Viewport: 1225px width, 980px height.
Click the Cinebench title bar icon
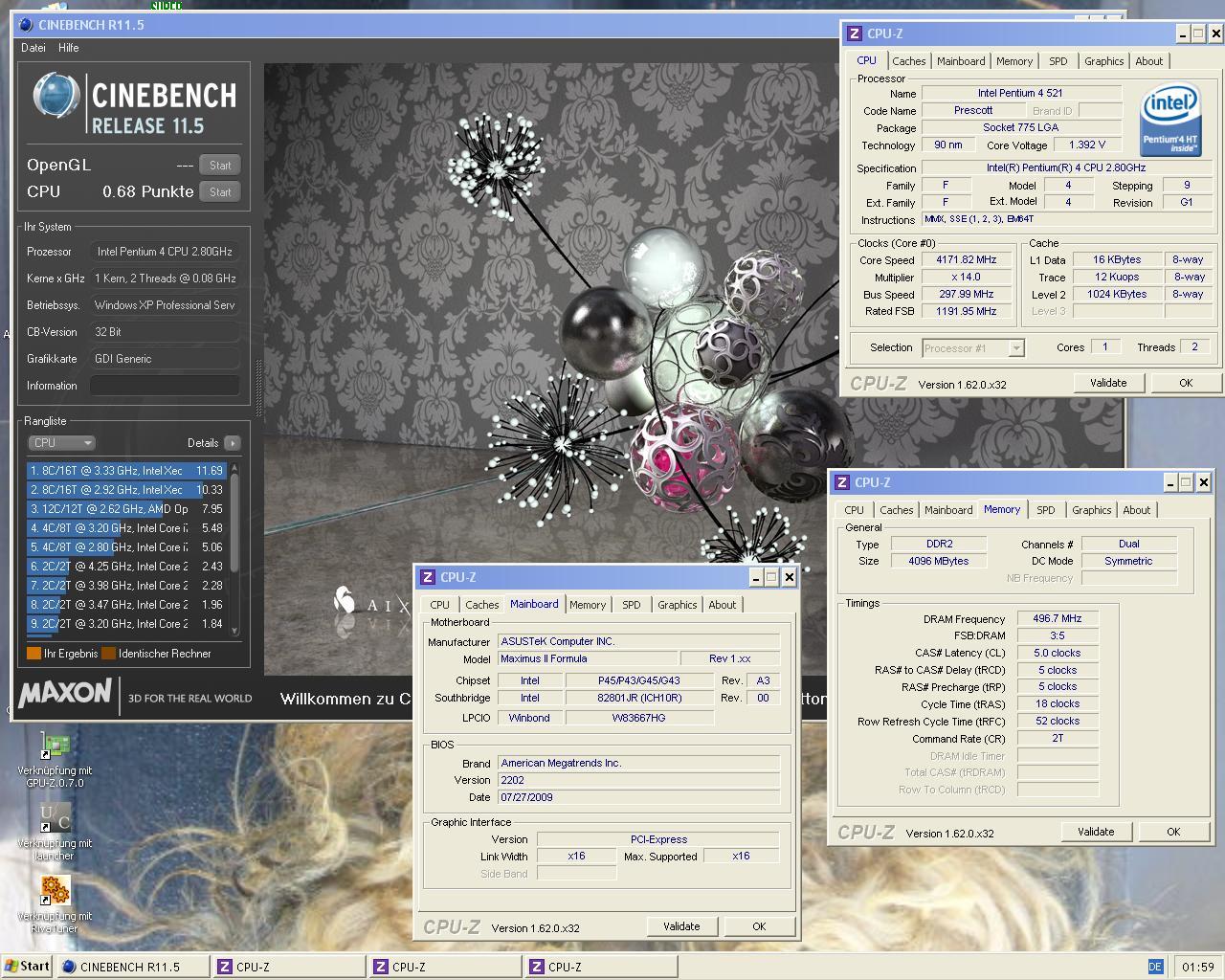point(26,25)
